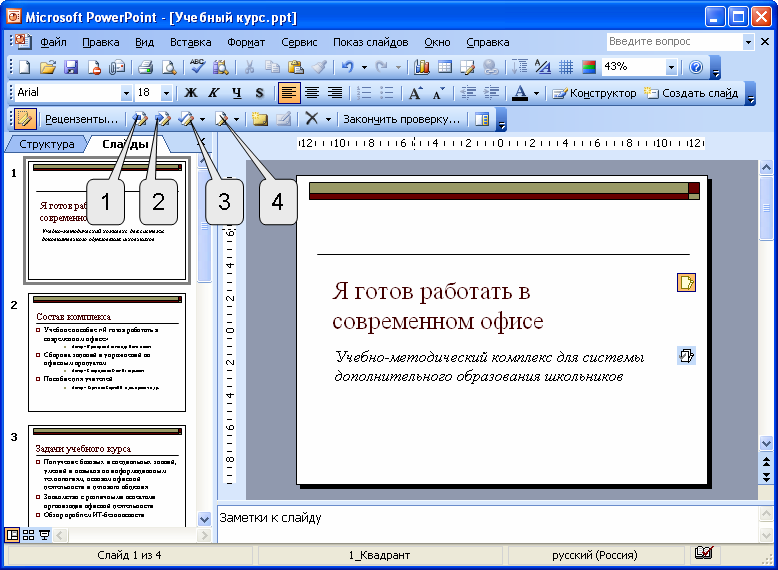
Task: Open the Правка menu
Action: (101, 42)
